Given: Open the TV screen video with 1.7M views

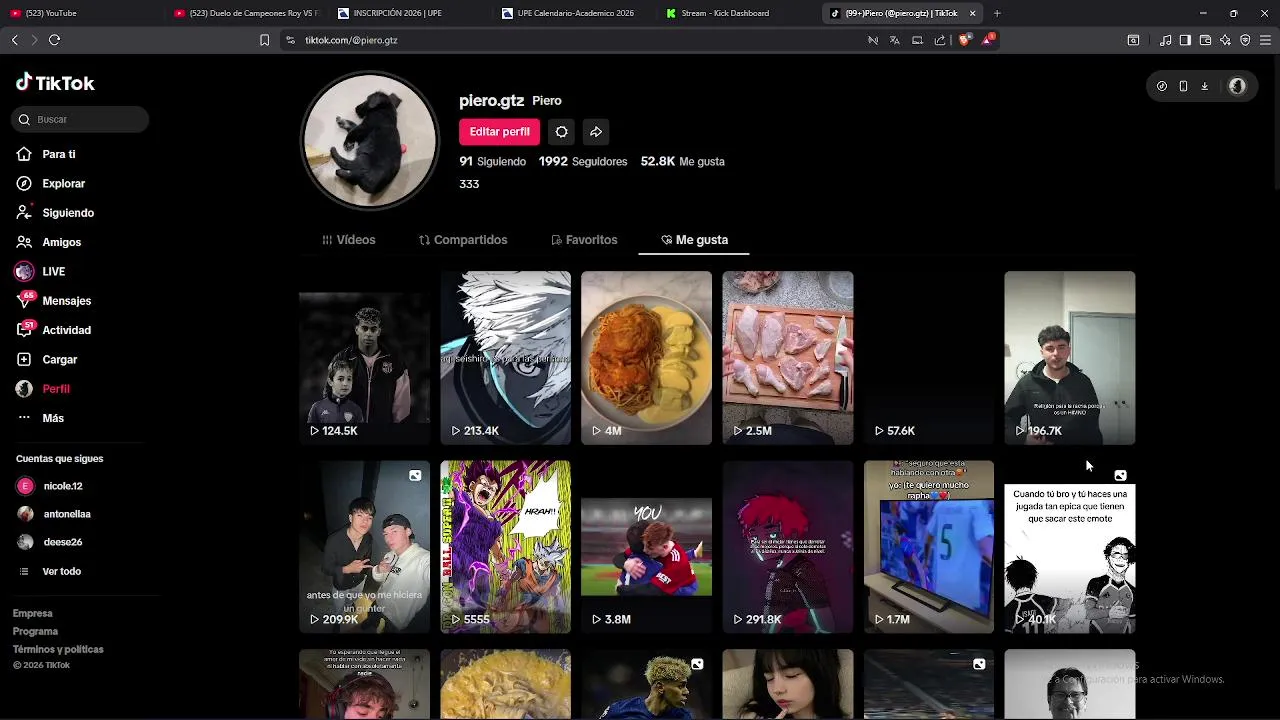Looking at the screenshot, I should click(x=928, y=547).
